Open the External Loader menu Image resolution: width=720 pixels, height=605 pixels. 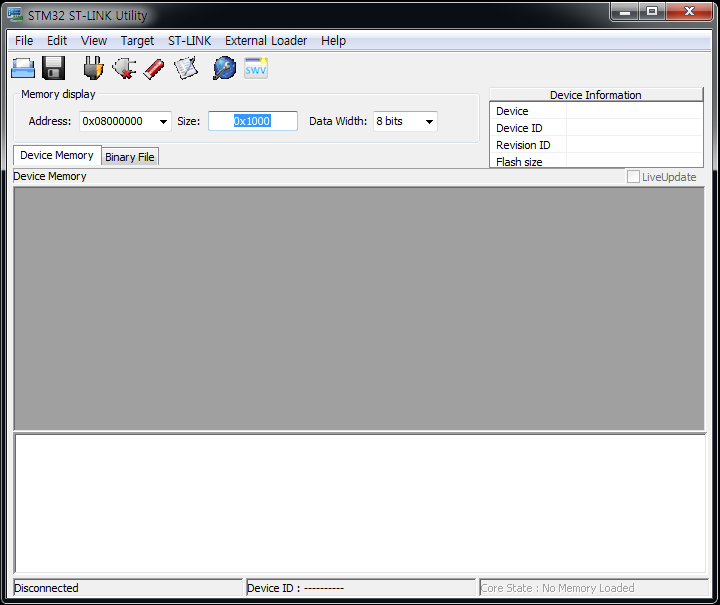click(266, 41)
